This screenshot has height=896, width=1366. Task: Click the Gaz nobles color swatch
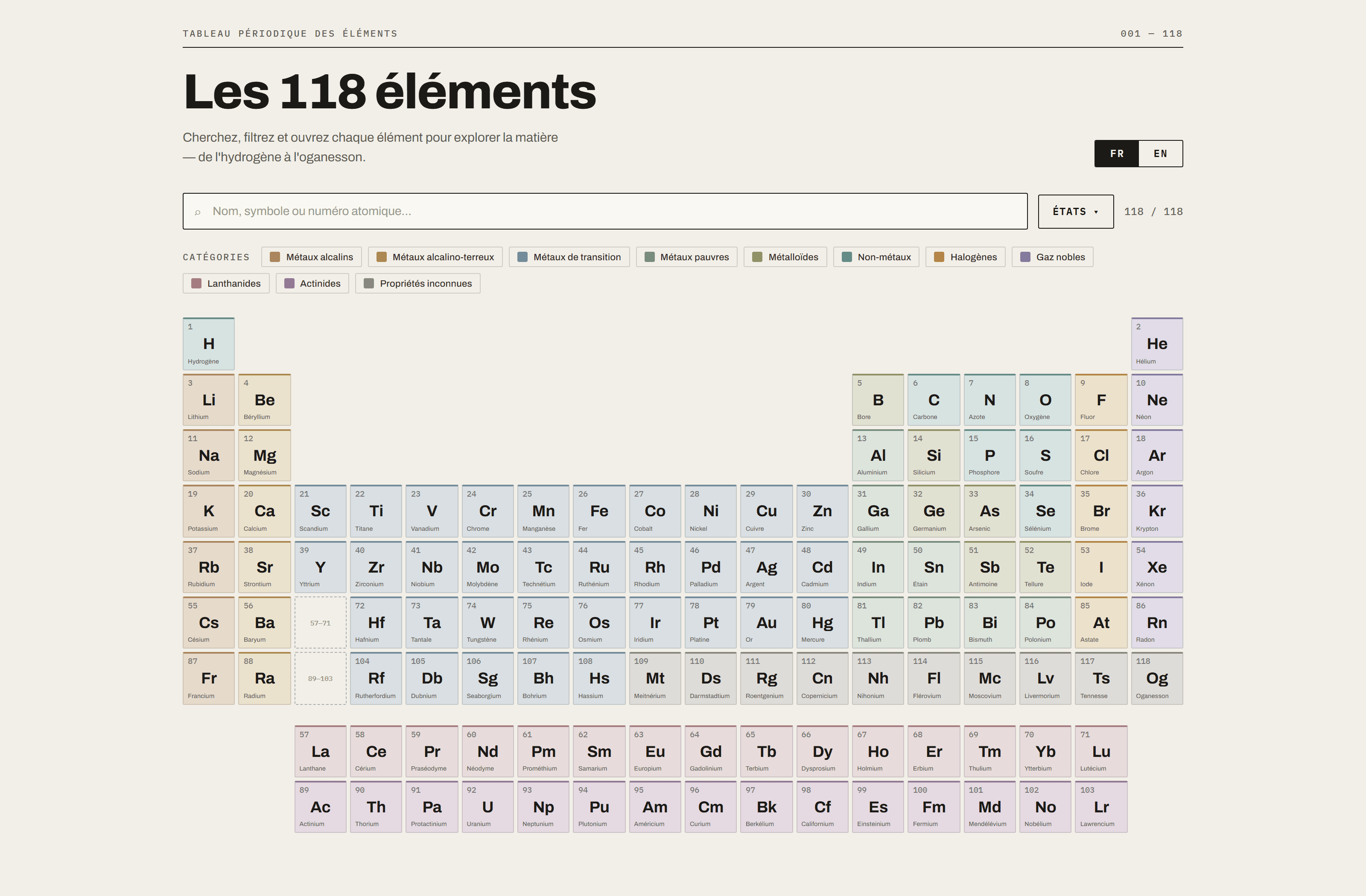coord(1025,257)
